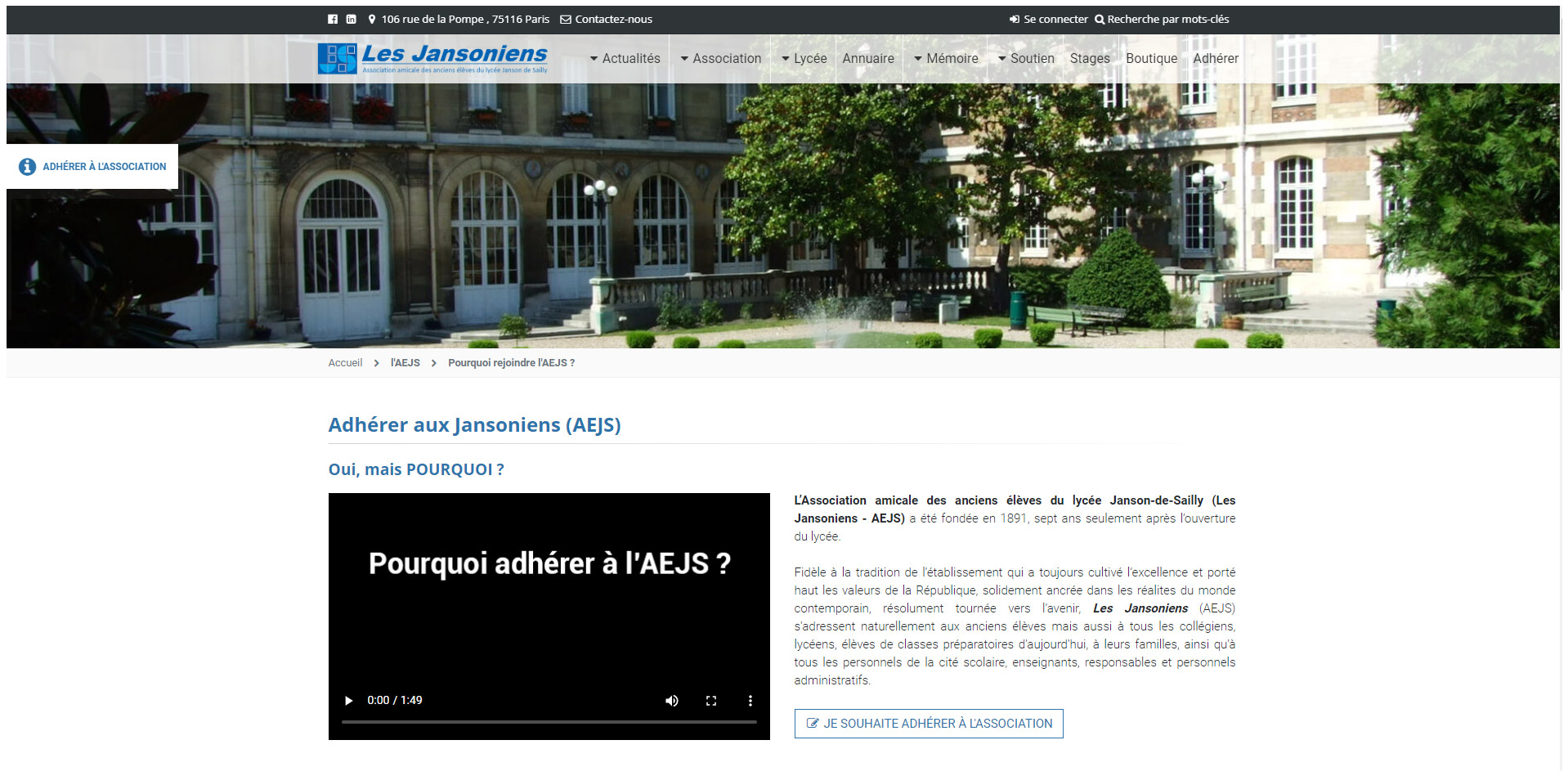Click the edit icon in adhérer button

(813, 723)
